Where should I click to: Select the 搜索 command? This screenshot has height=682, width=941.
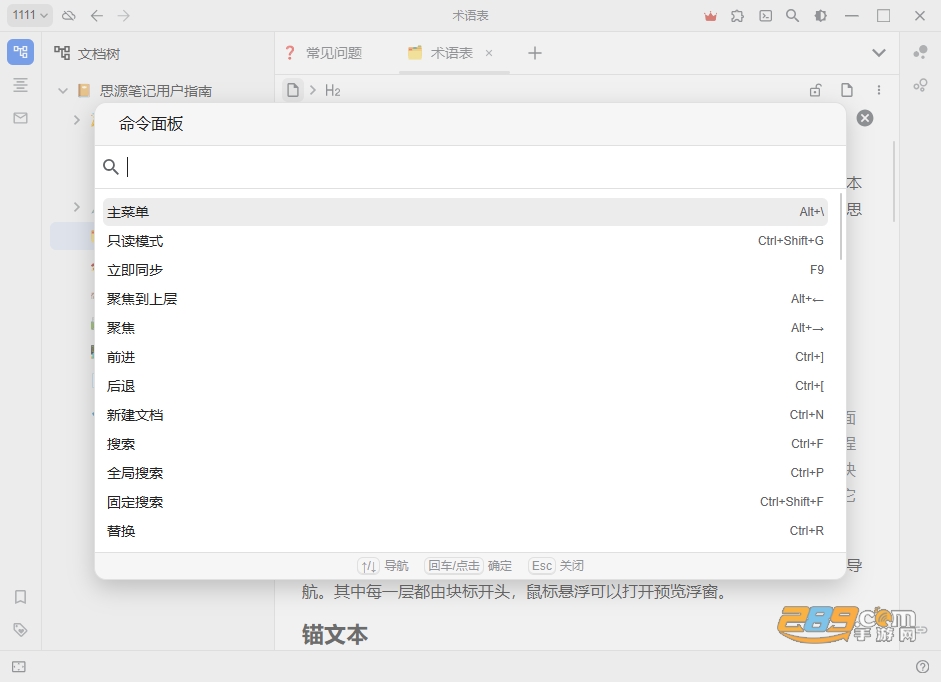[x=465, y=444]
